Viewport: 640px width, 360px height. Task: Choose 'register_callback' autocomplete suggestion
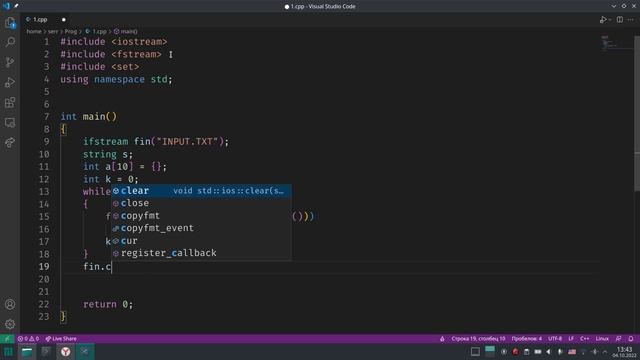(202, 253)
